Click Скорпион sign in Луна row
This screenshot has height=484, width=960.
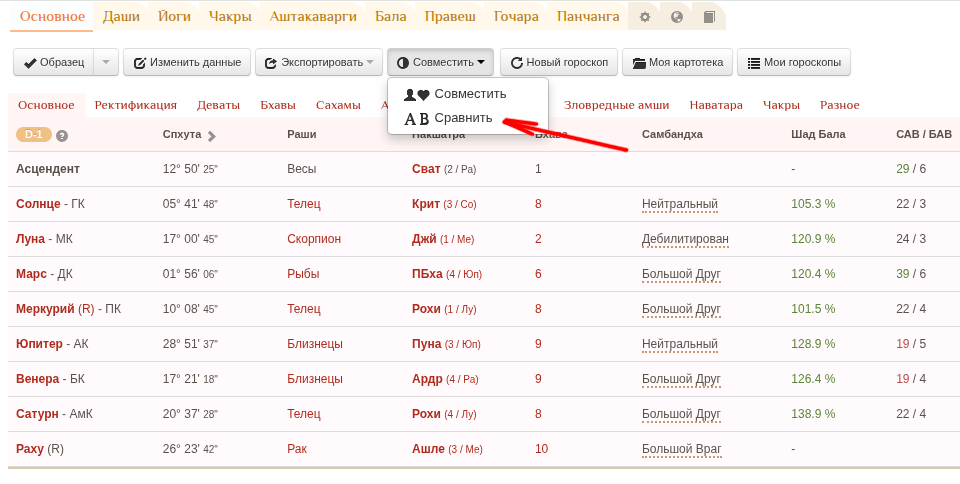click(314, 239)
